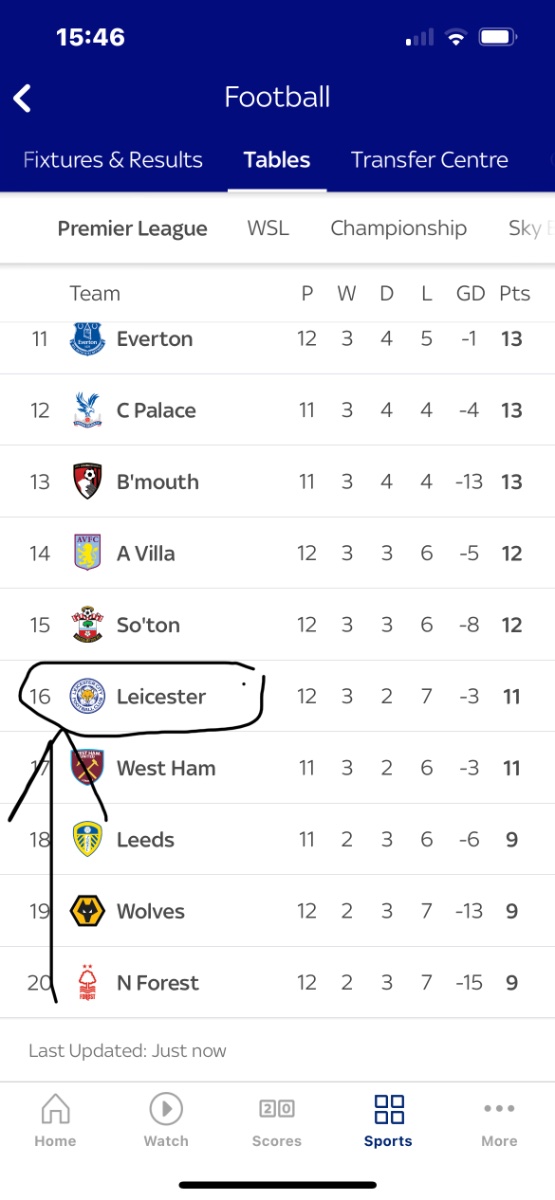Select the WSL league filter
The image size is (555, 1200).
(268, 228)
